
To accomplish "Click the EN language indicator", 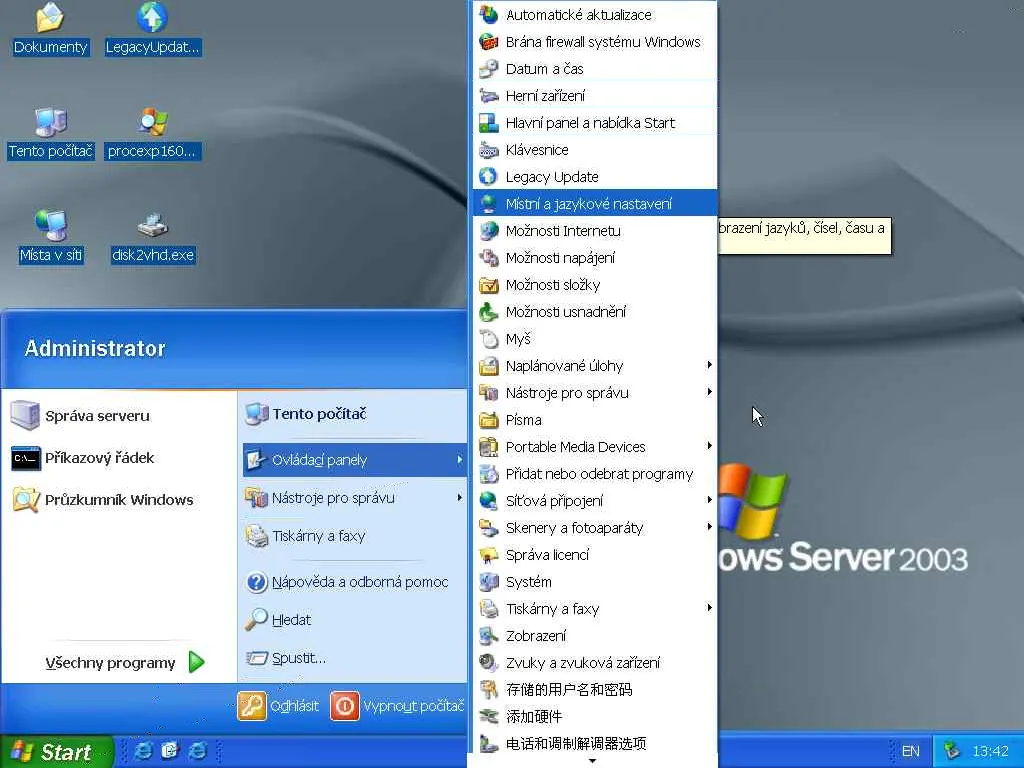I will (x=910, y=751).
